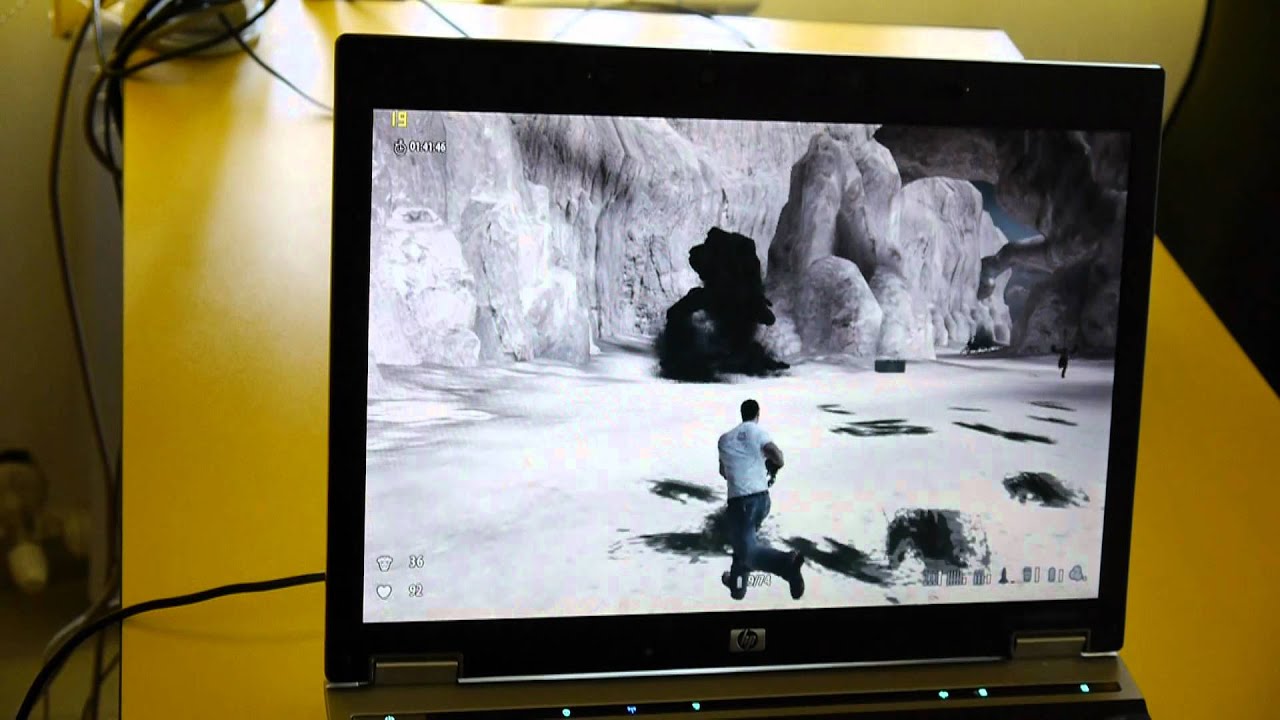Click the dark barrel object on the sand
This screenshot has height=720, width=1280.
(x=889, y=365)
